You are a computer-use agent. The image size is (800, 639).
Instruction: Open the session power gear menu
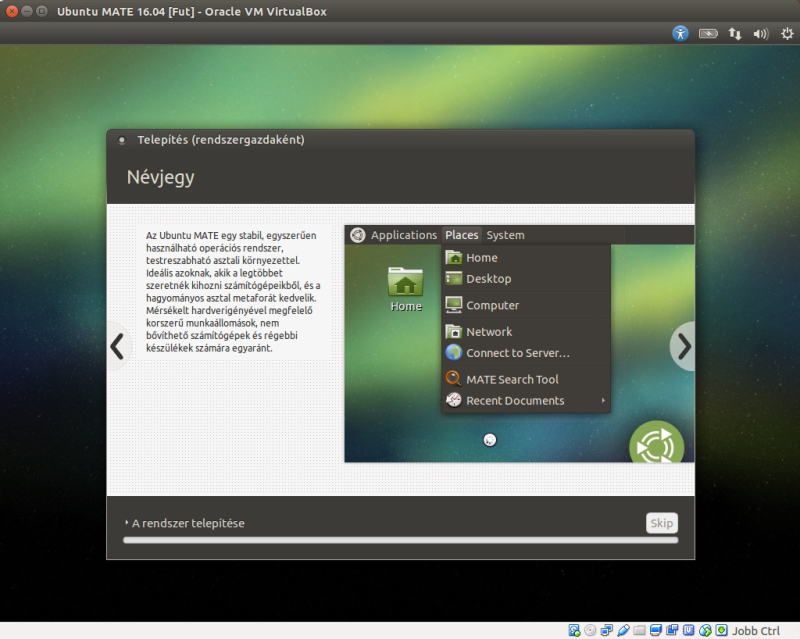[787, 34]
